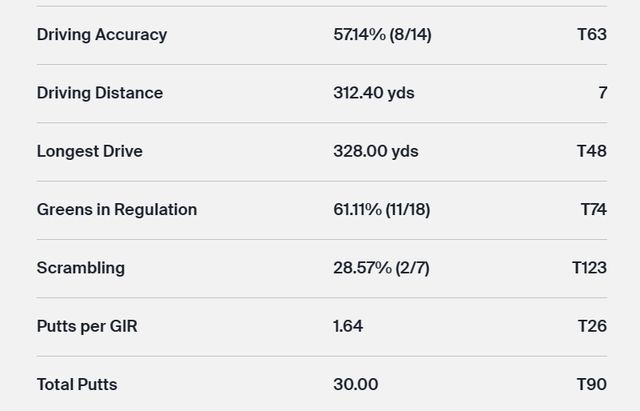
Task: Click the Greens in Regulation label
Action: pos(117,209)
